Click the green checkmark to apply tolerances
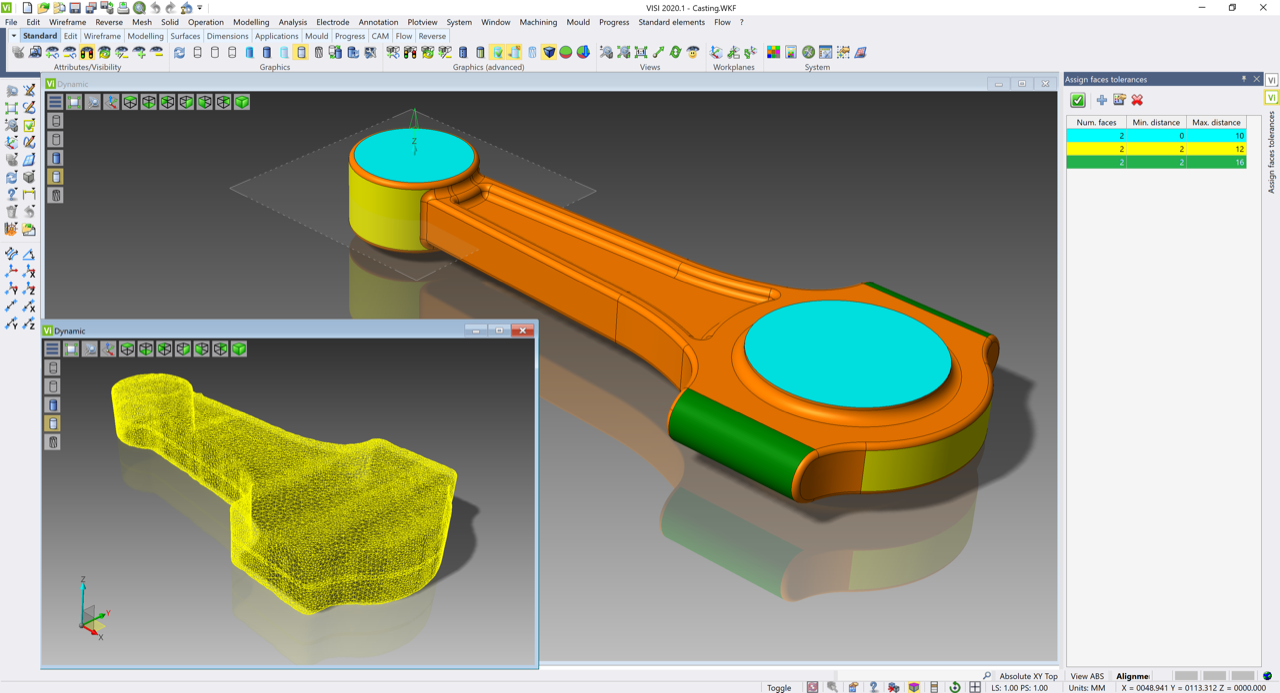The height and width of the screenshot is (693, 1280). tap(1078, 100)
